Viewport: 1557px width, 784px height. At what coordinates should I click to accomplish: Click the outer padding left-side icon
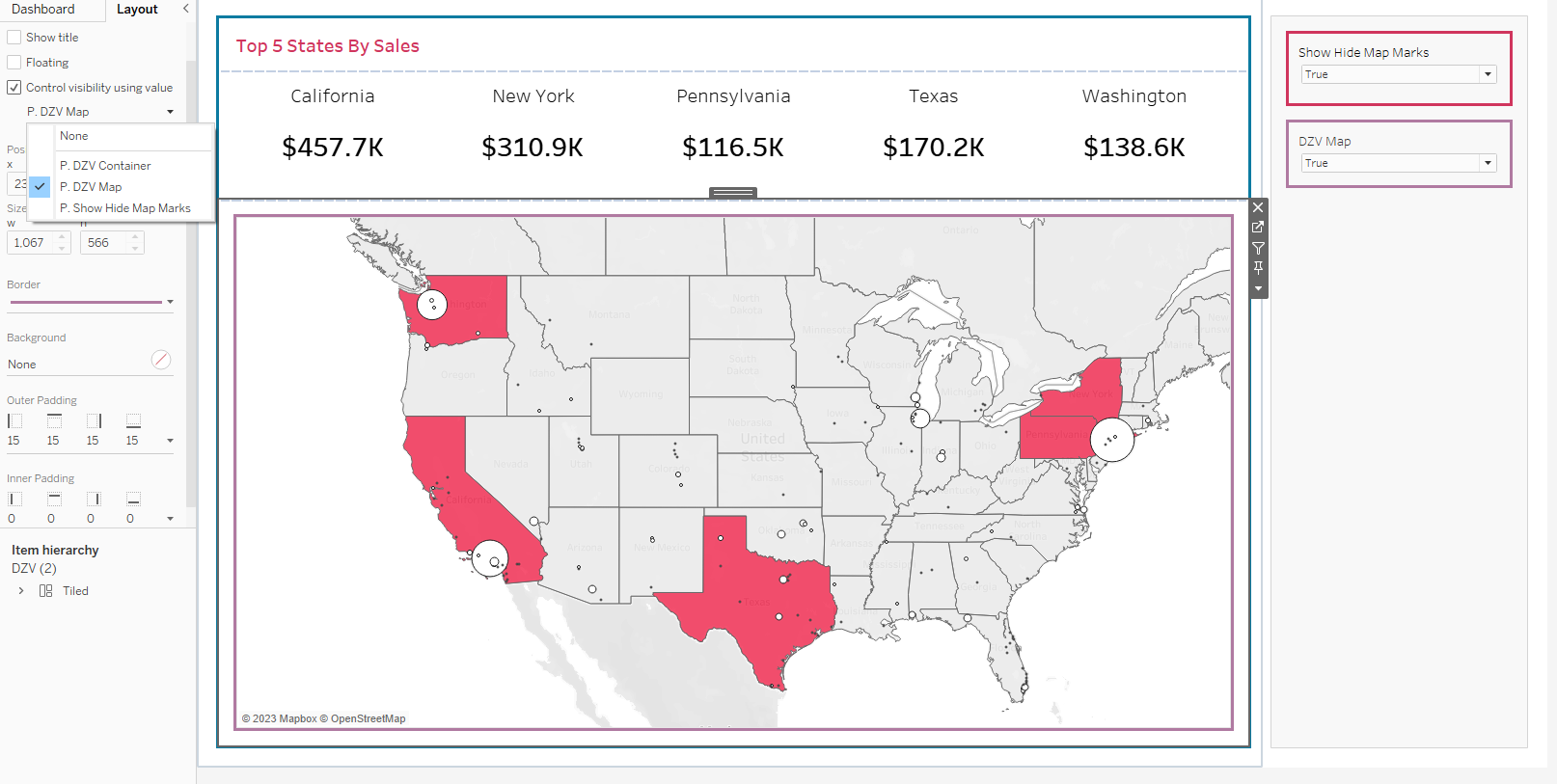[14, 421]
